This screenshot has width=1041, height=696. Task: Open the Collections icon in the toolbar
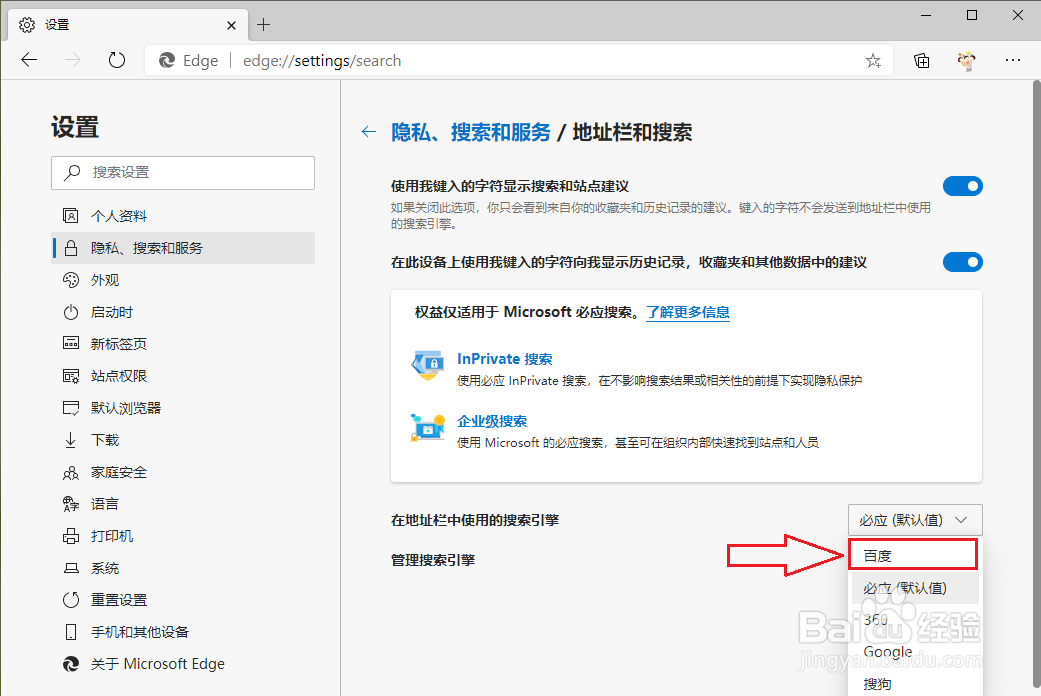point(921,61)
